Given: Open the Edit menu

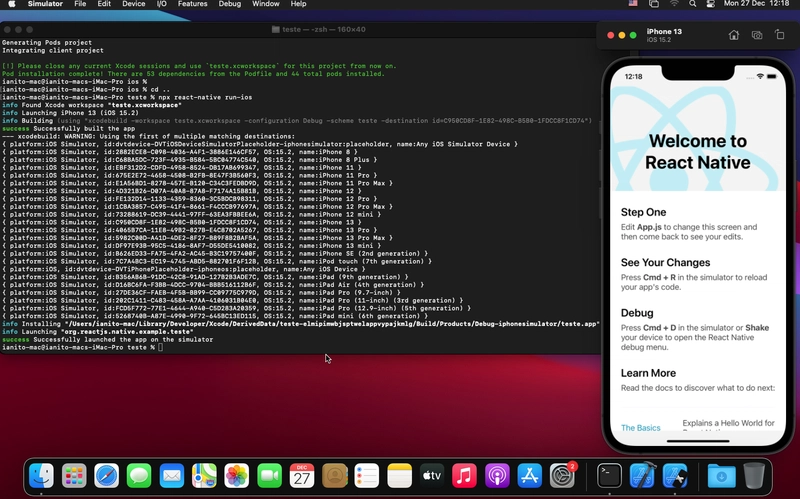Looking at the screenshot, I should (x=104, y=4).
